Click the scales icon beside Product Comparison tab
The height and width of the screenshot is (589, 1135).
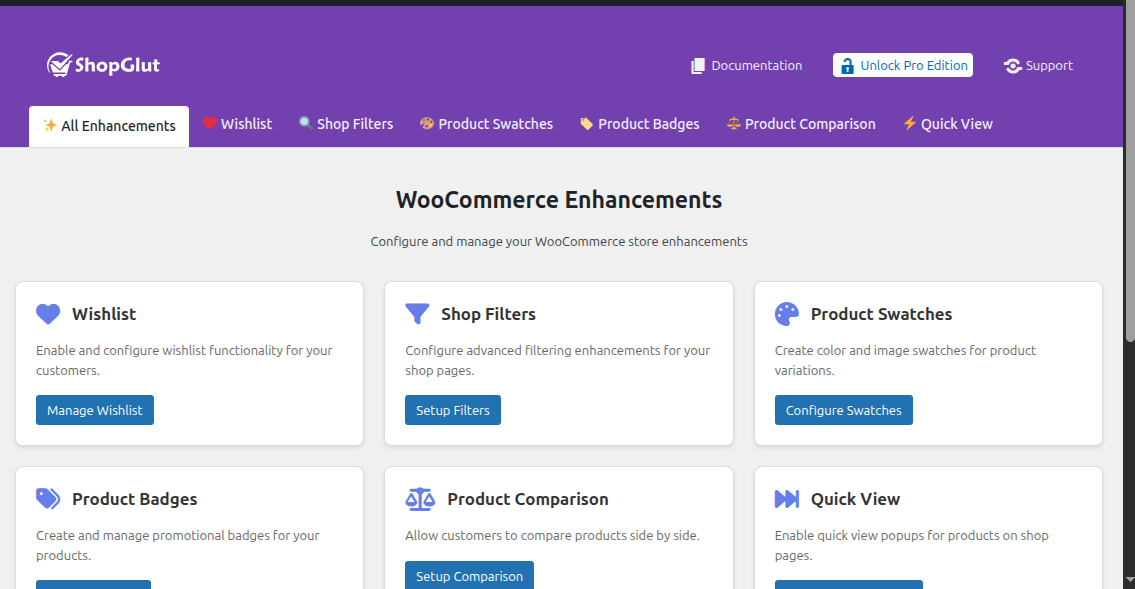click(x=734, y=123)
